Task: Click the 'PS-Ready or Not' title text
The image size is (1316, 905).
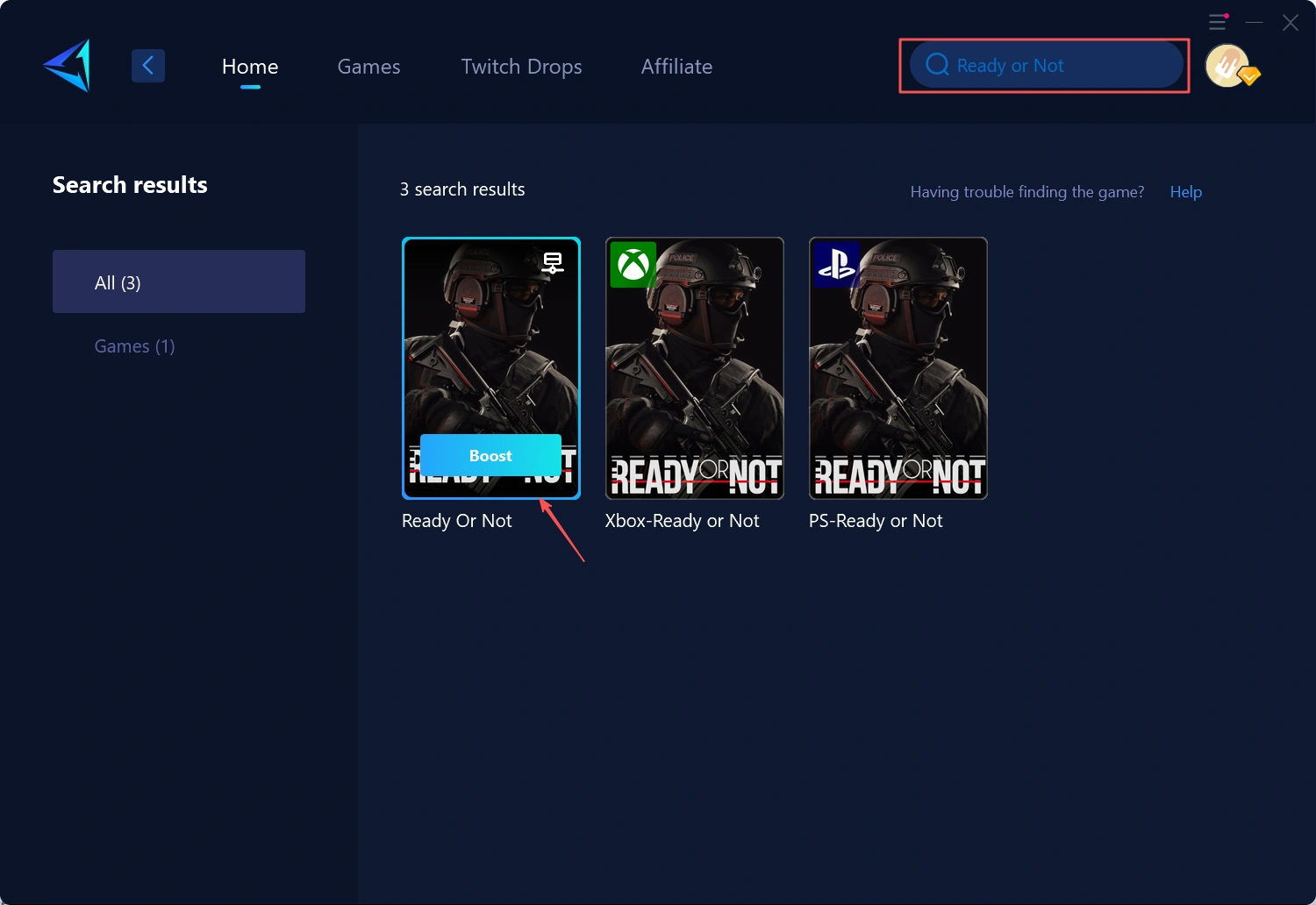Action: (876, 521)
